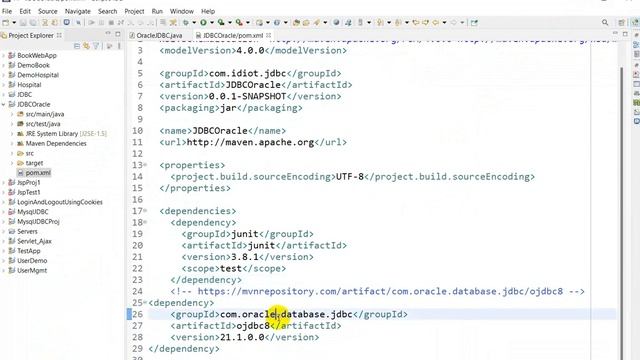
Task: Switch to the Java EE perspective icon
Action: (635, 23)
